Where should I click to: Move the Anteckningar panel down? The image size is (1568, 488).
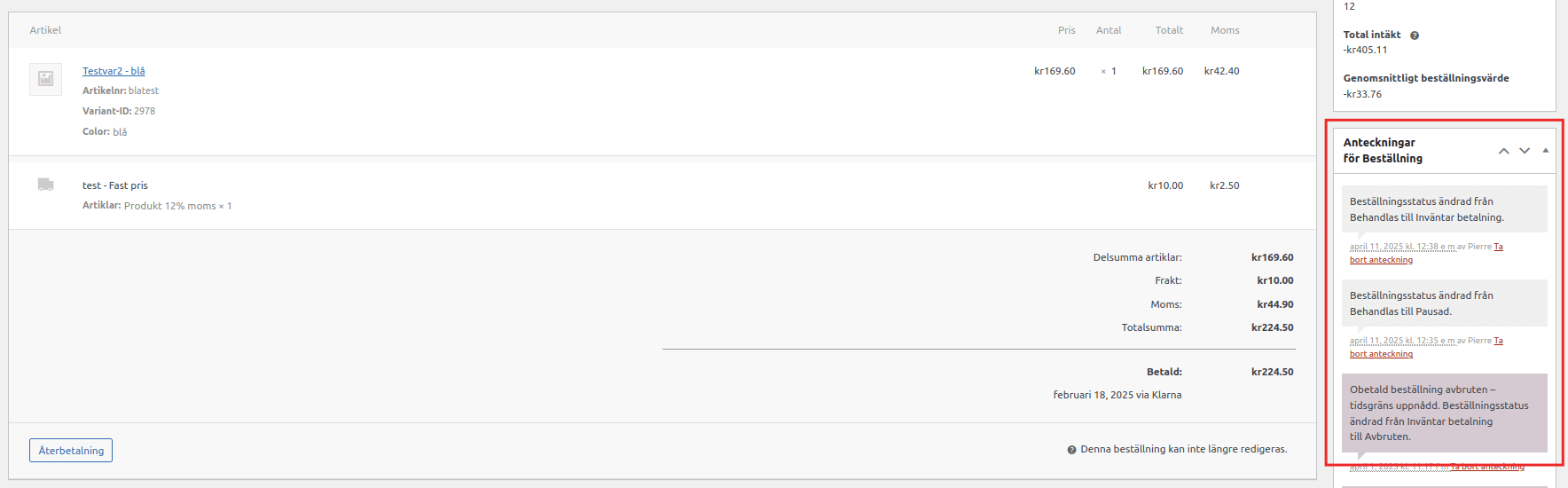tap(1525, 151)
